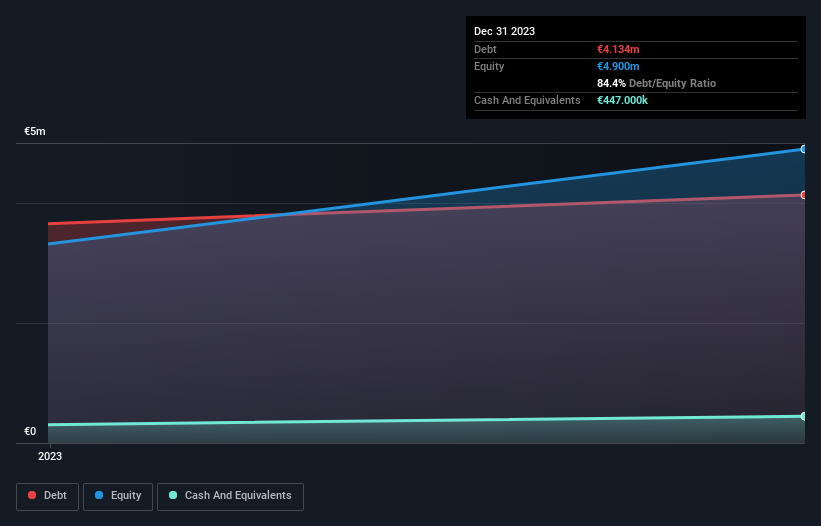Click the blue Equity legend dot
Viewport: 821px width, 526px height.
tap(99, 495)
